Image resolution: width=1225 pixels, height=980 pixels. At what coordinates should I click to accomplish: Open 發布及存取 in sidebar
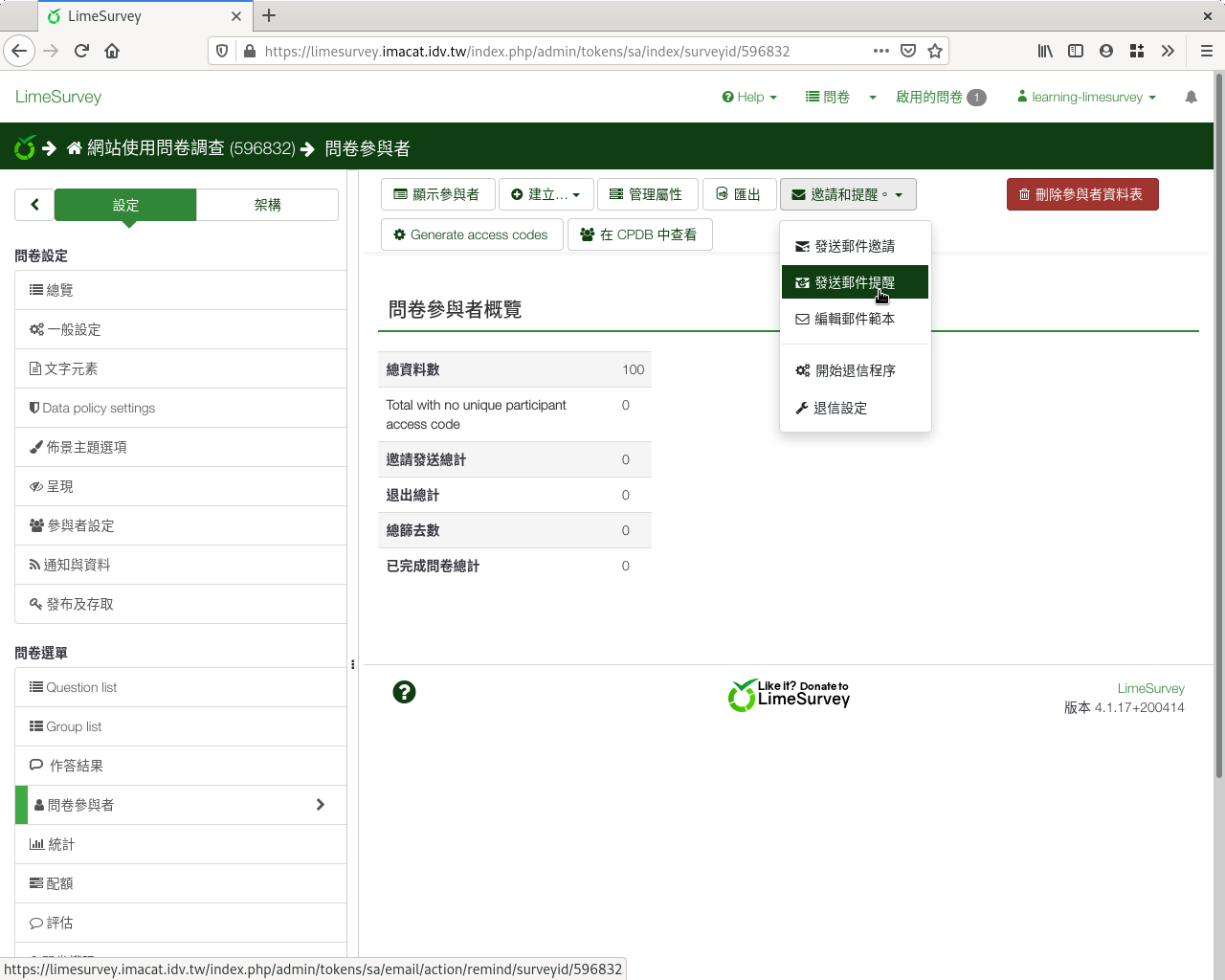click(181, 604)
